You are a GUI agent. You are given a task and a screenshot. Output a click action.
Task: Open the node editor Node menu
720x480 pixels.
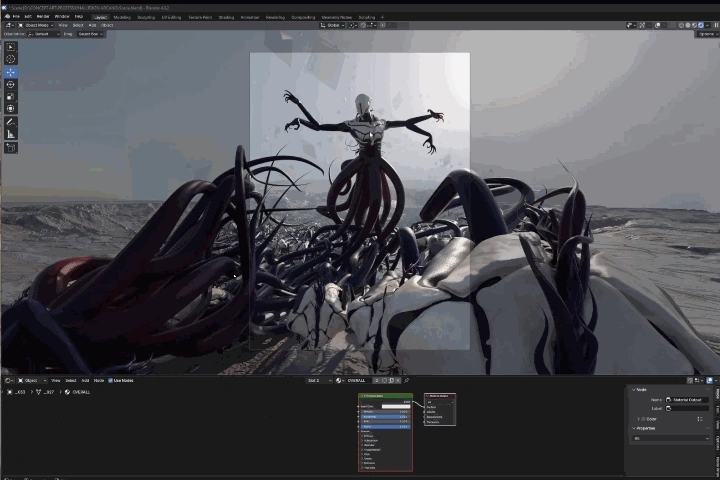(x=99, y=380)
